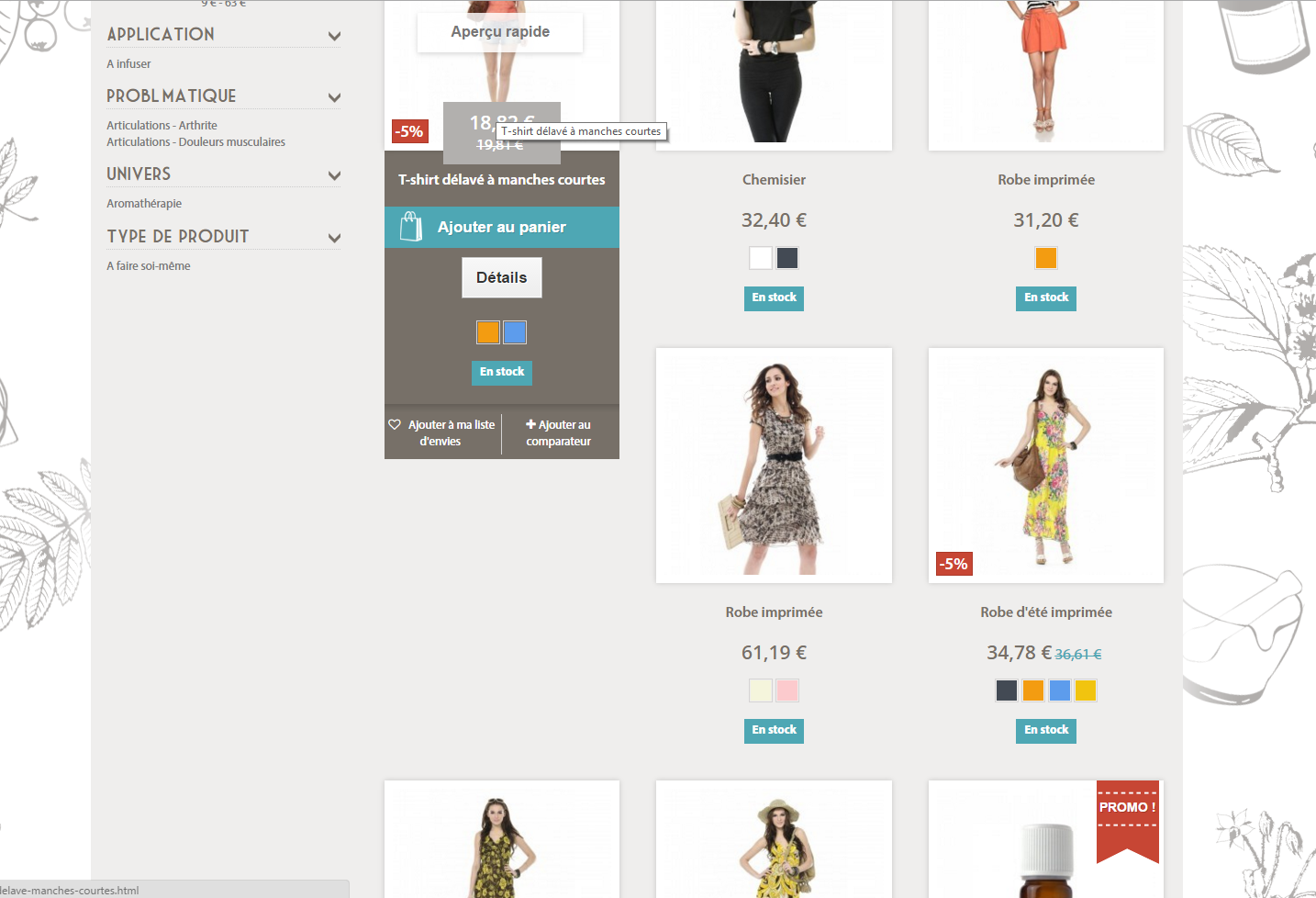
Task: Select the A infuser filter
Action: [128, 63]
